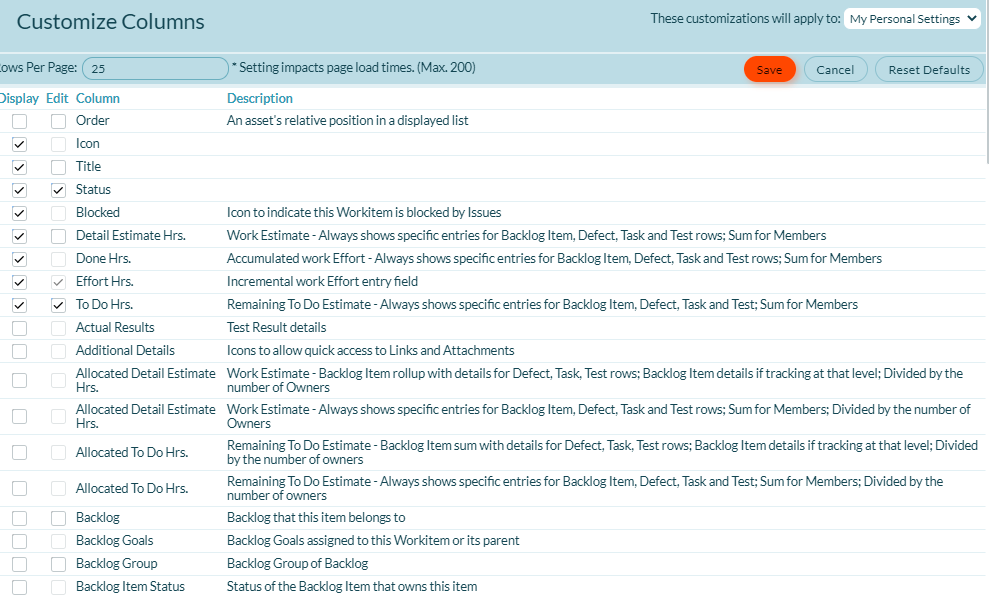This screenshot has width=989, height=597.
Task: Click the Customize Columns heading
Action: point(110,21)
